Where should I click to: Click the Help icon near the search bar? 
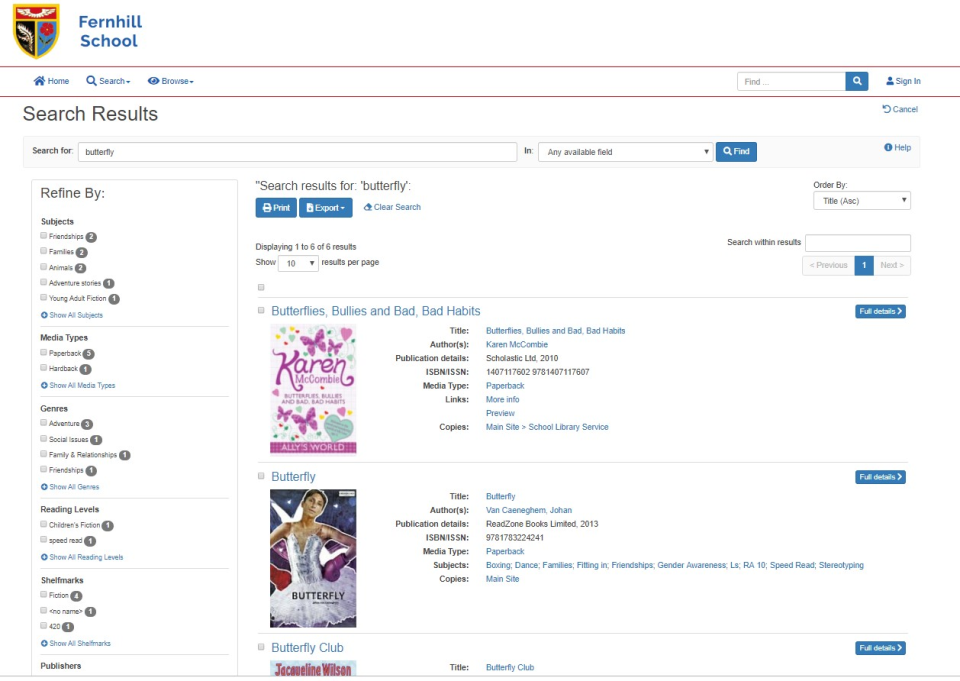point(888,146)
